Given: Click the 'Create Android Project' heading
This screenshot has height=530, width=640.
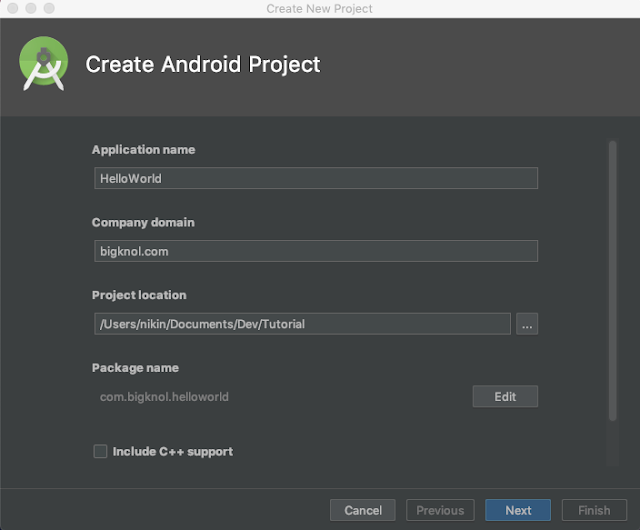Looking at the screenshot, I should (x=203, y=65).
